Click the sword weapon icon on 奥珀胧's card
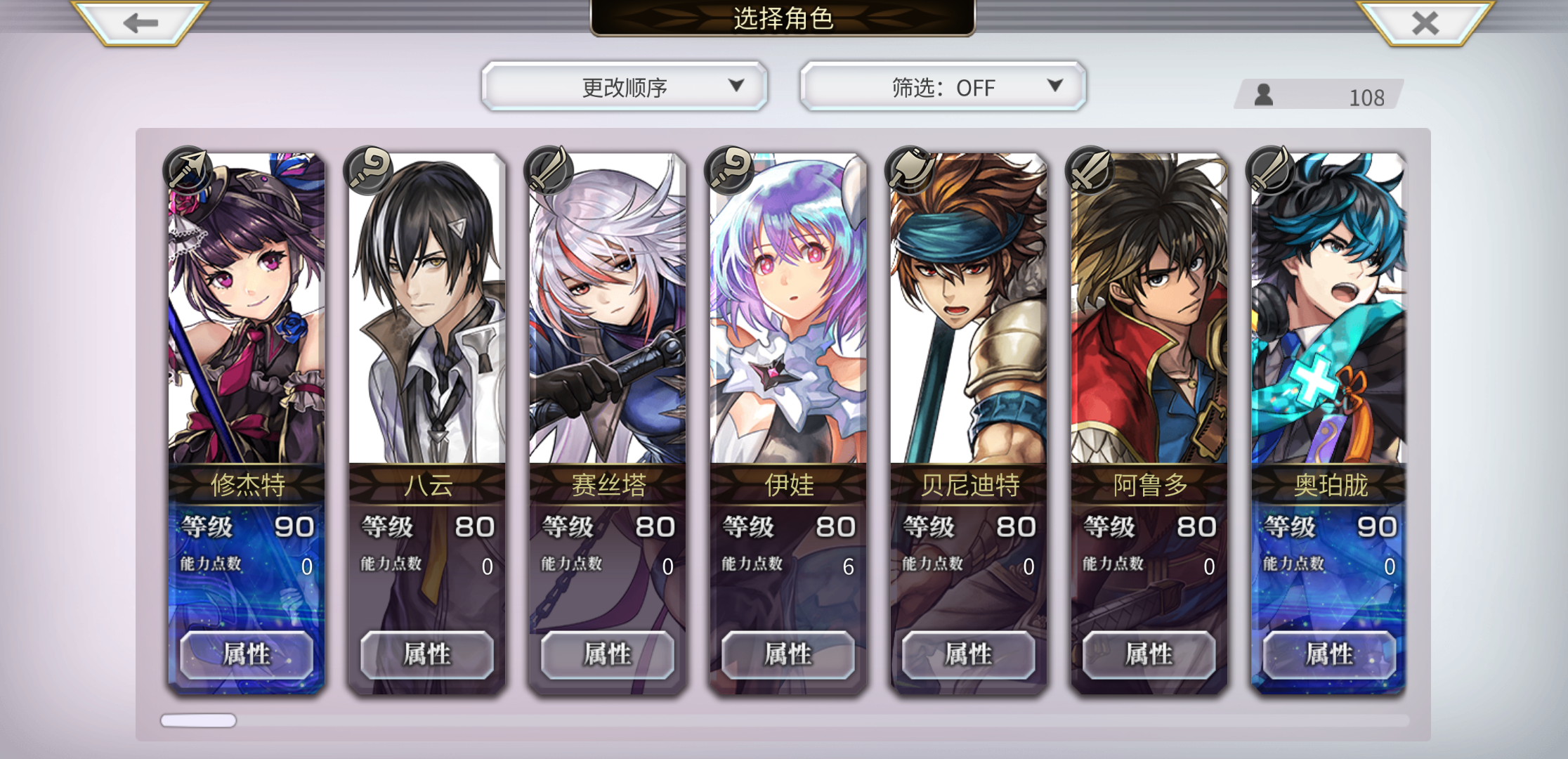Screen dimensions: 1568x759 (x=1270, y=170)
